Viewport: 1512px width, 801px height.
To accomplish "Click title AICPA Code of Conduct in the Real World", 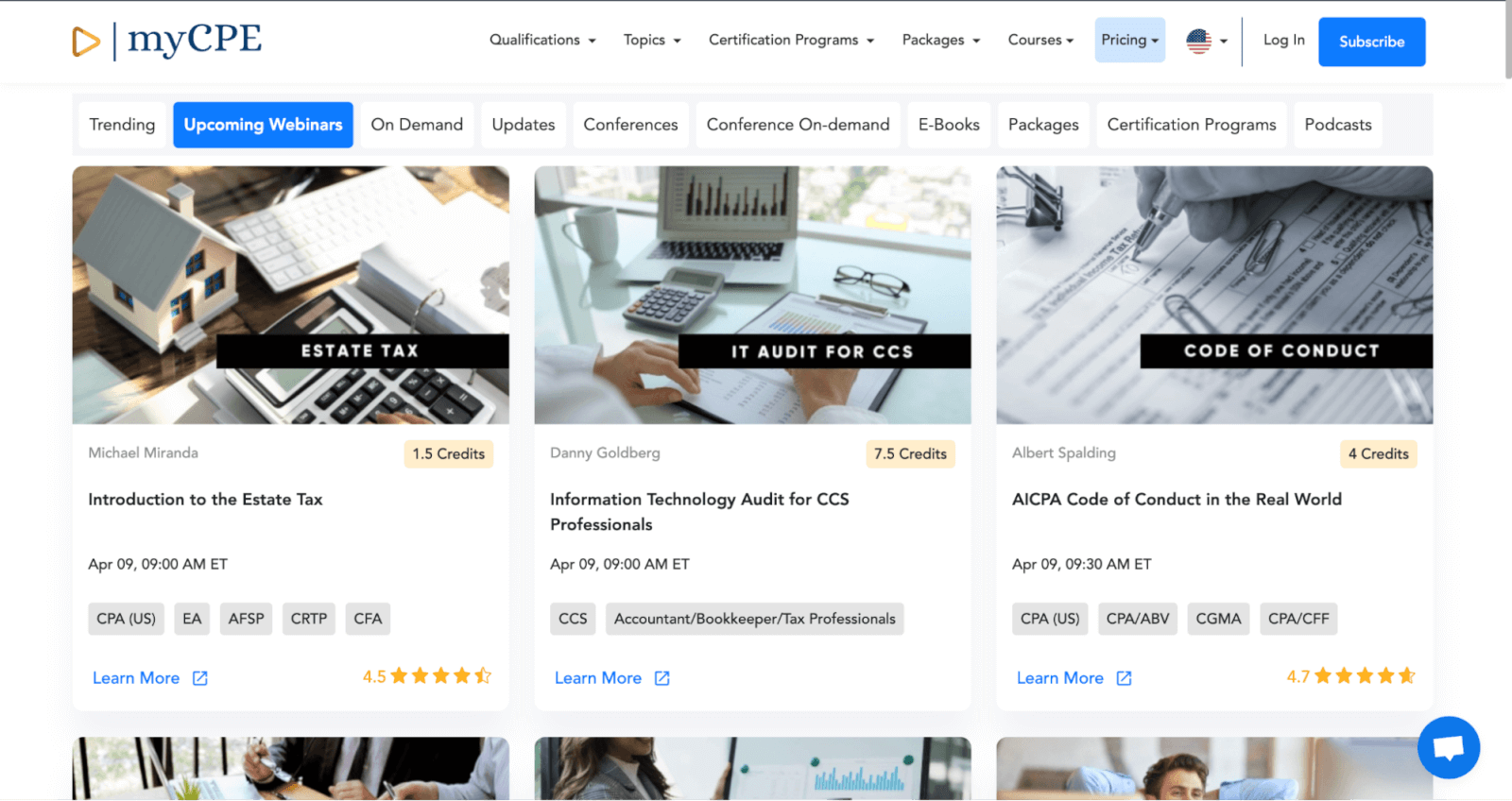I will (1177, 500).
